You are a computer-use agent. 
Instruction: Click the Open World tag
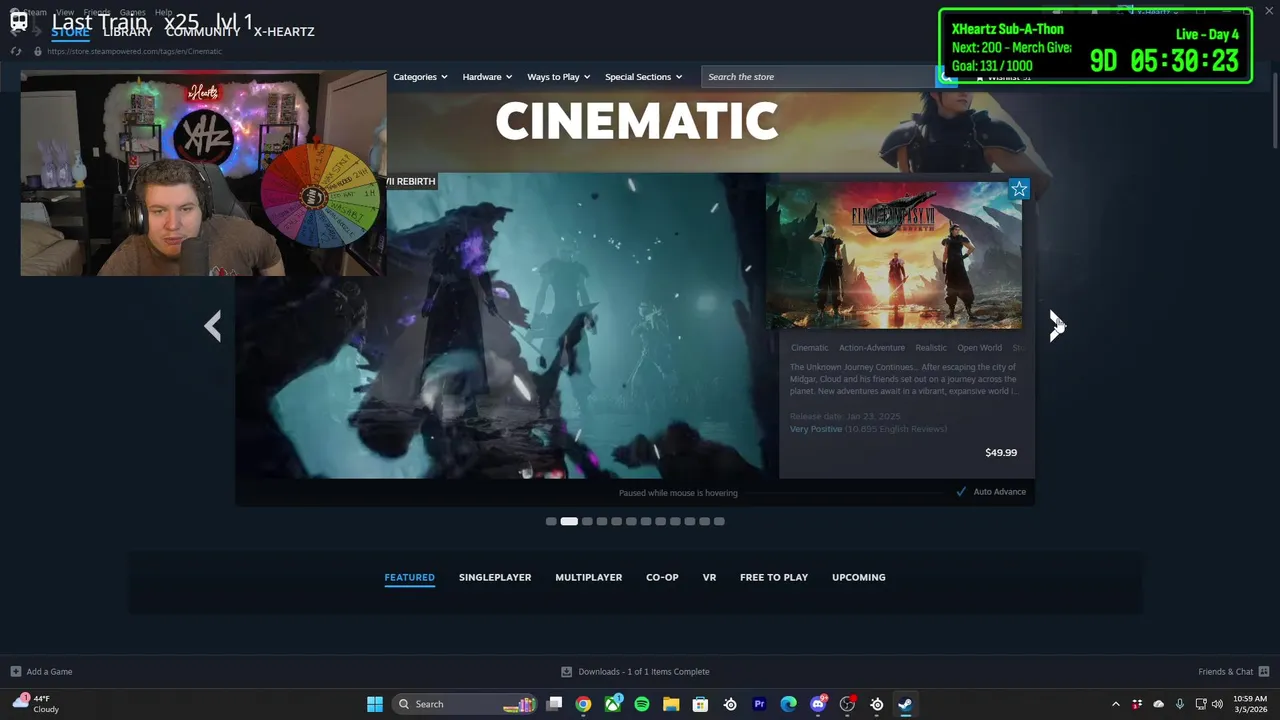pyautogui.click(x=979, y=348)
